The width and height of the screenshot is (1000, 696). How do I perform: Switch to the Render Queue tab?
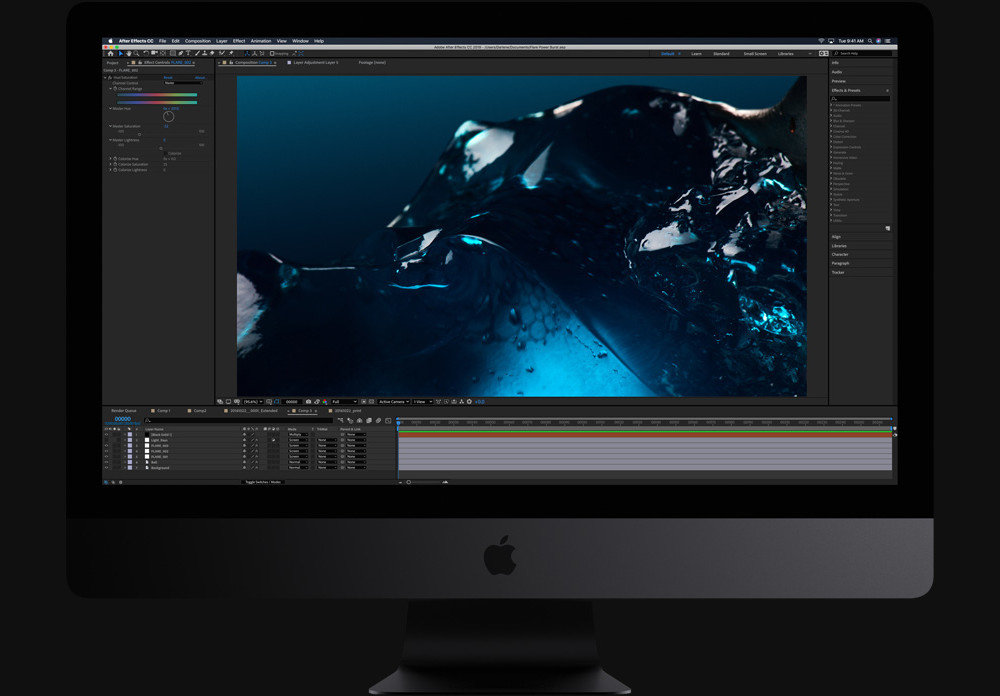122,410
